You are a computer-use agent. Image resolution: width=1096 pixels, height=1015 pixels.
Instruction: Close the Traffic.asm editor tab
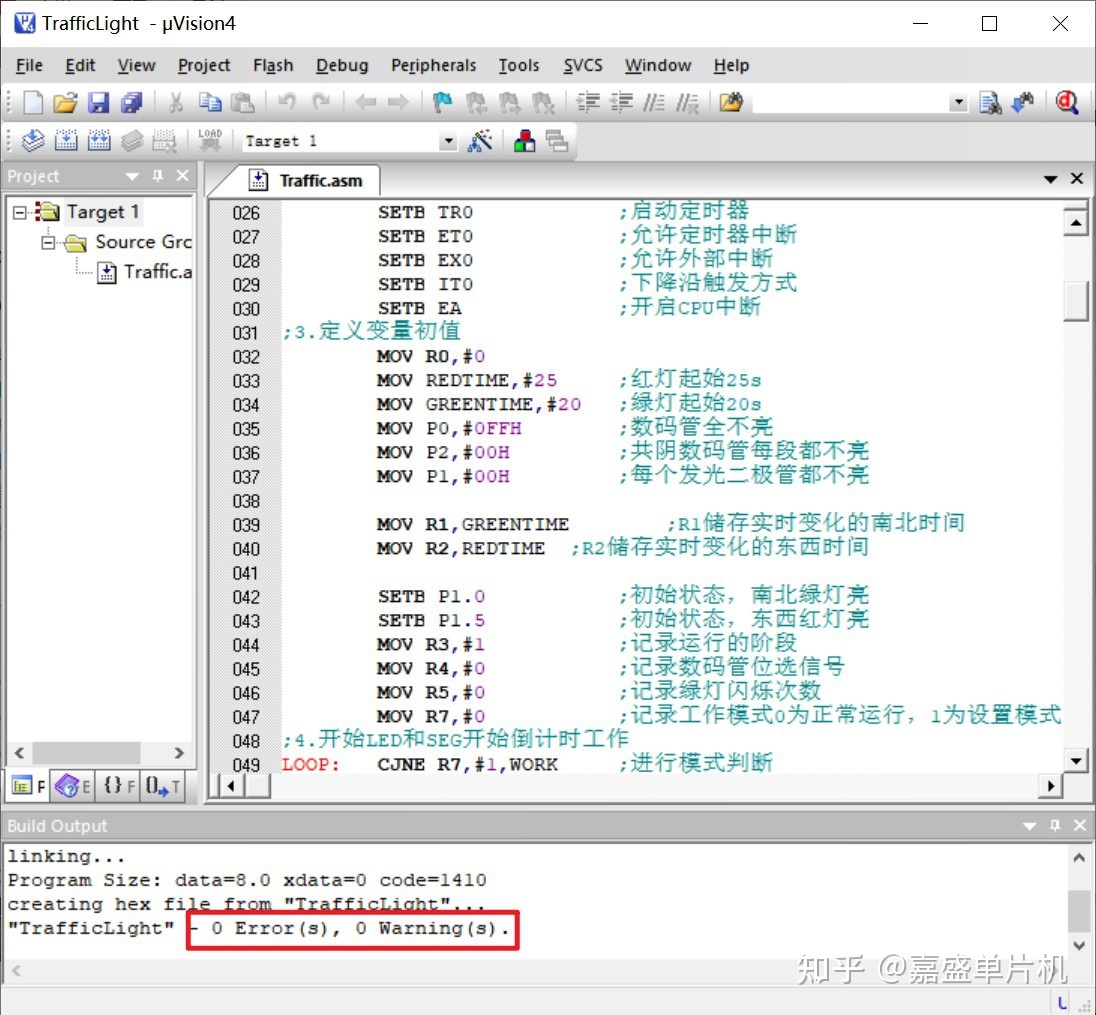pos(1076,178)
